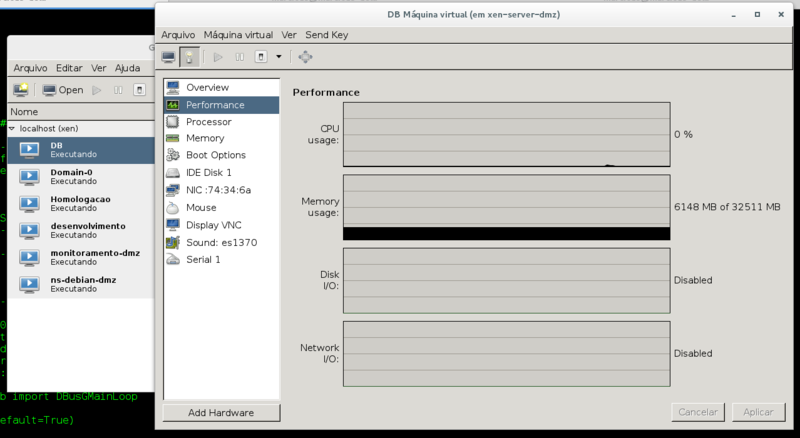Click the Network I/O graph
800x438 pixels.
tap(507, 353)
